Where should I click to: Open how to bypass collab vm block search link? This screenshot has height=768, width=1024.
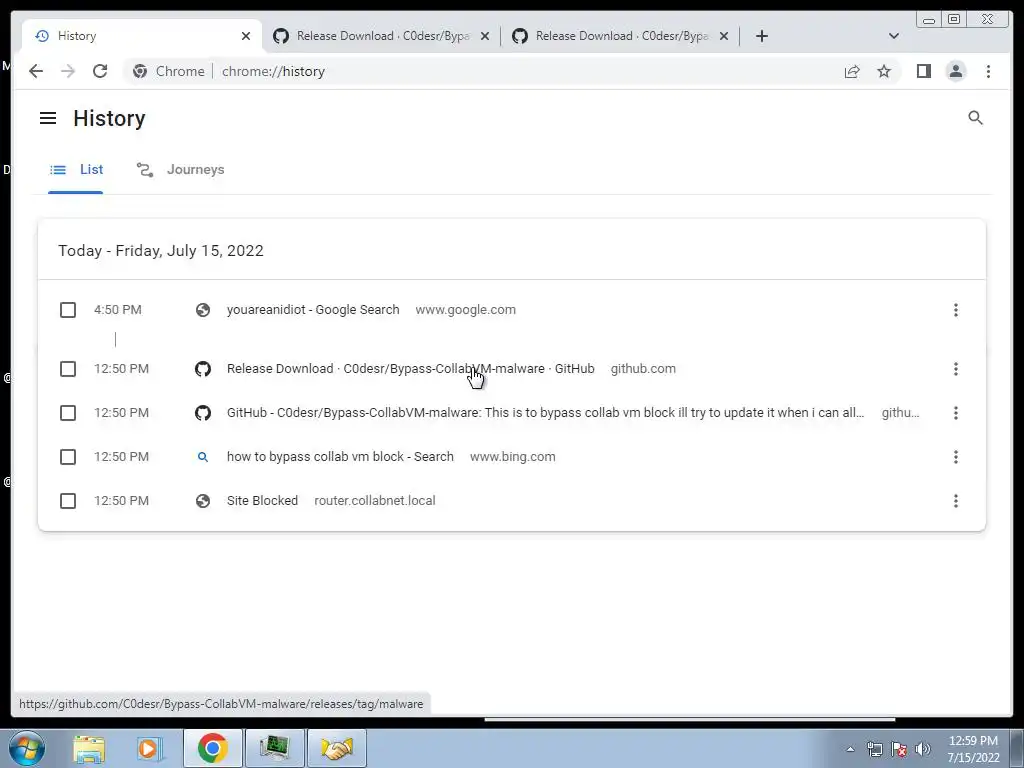[340, 456]
